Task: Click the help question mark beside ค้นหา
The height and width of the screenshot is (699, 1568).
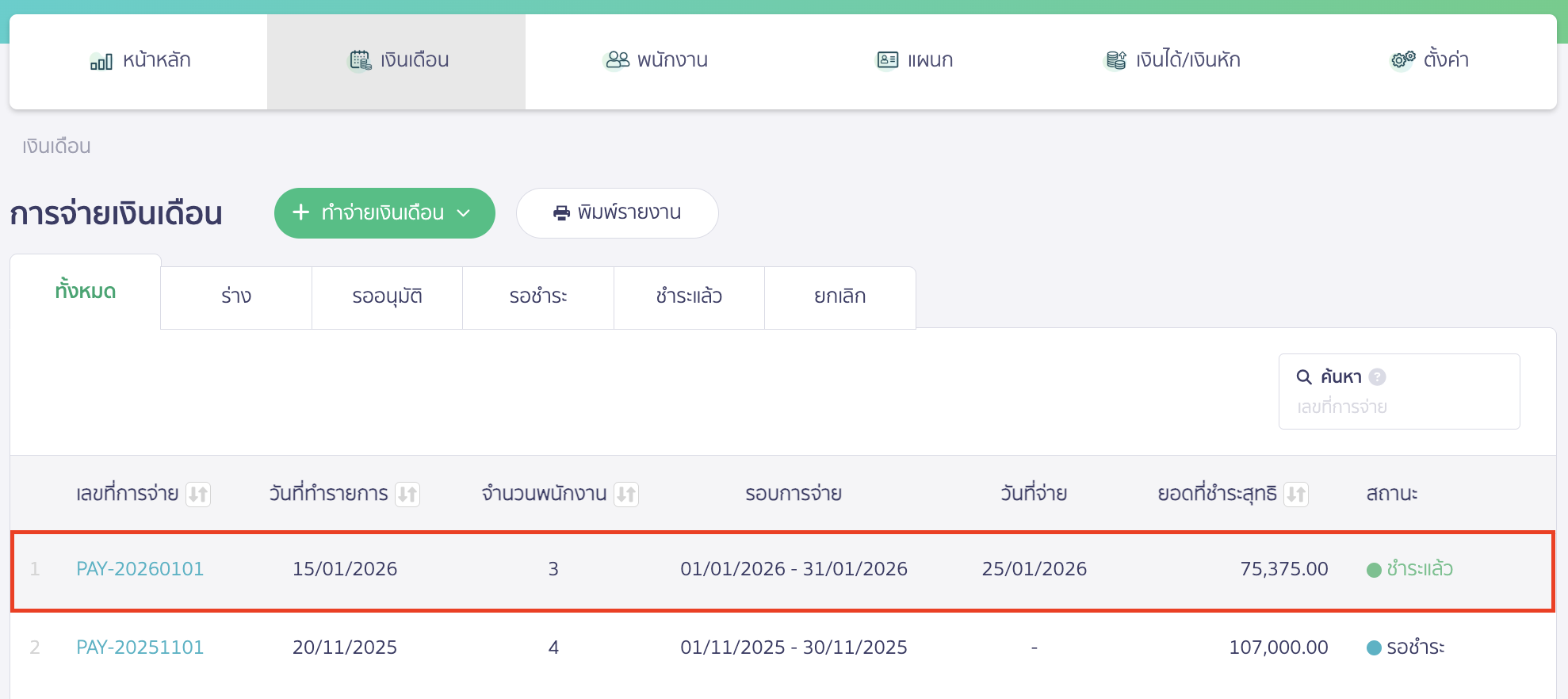Action: pyautogui.click(x=1378, y=377)
